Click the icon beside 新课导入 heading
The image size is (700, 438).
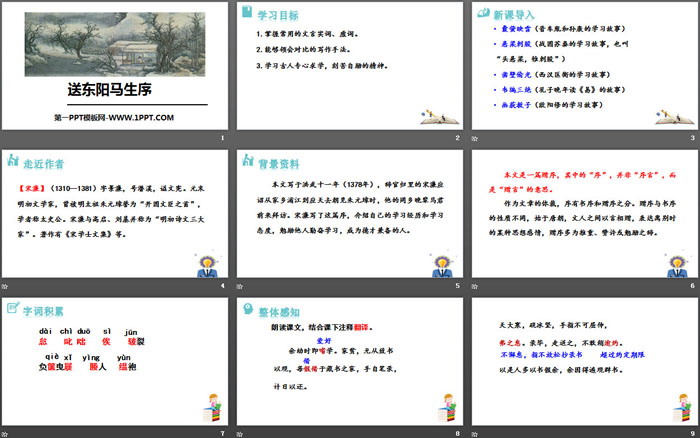click(x=483, y=13)
